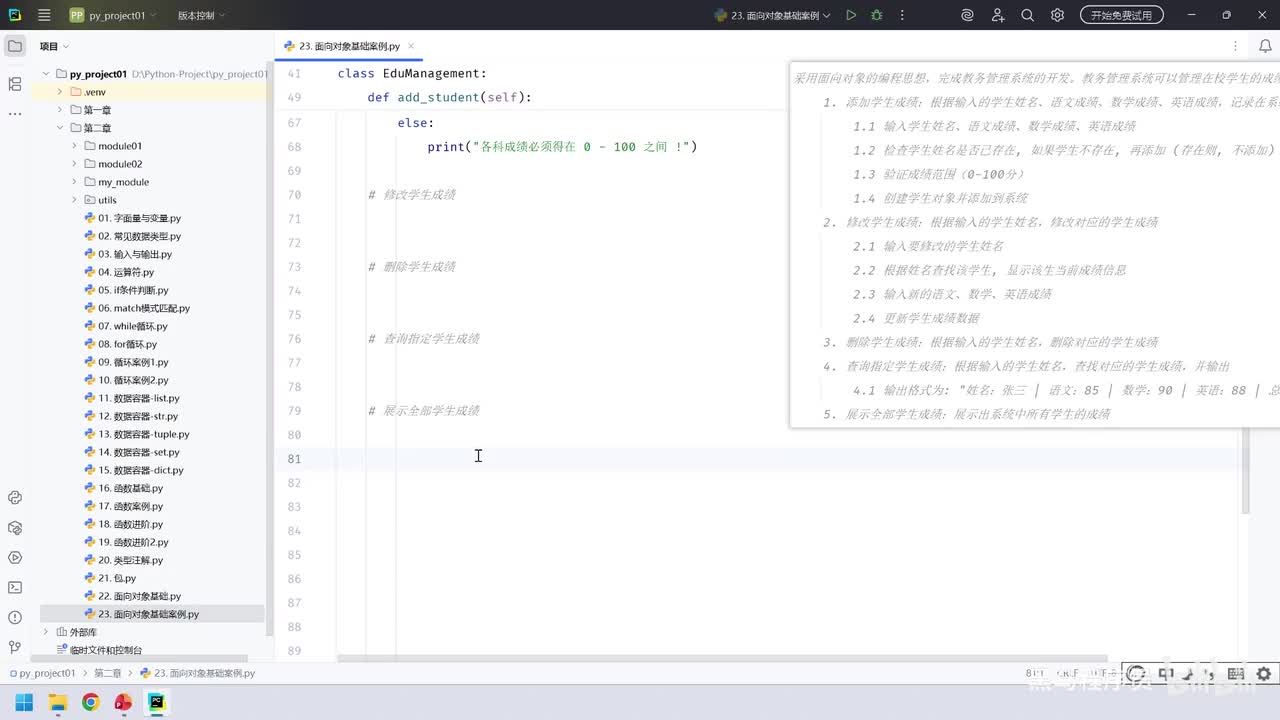The width and height of the screenshot is (1280, 720).
Task: Expand the 第一章 folder
Action: click(60, 110)
